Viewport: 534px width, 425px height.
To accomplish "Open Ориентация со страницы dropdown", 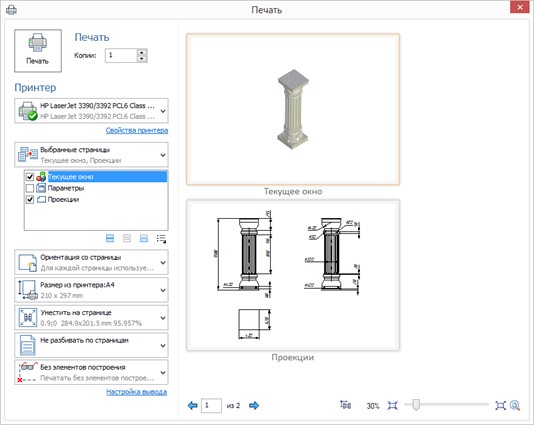I will point(91,262).
